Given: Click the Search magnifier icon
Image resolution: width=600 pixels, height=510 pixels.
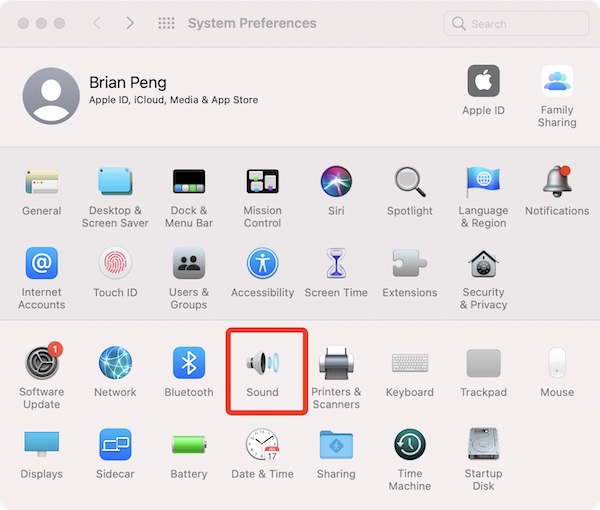Looking at the screenshot, I should (458, 24).
